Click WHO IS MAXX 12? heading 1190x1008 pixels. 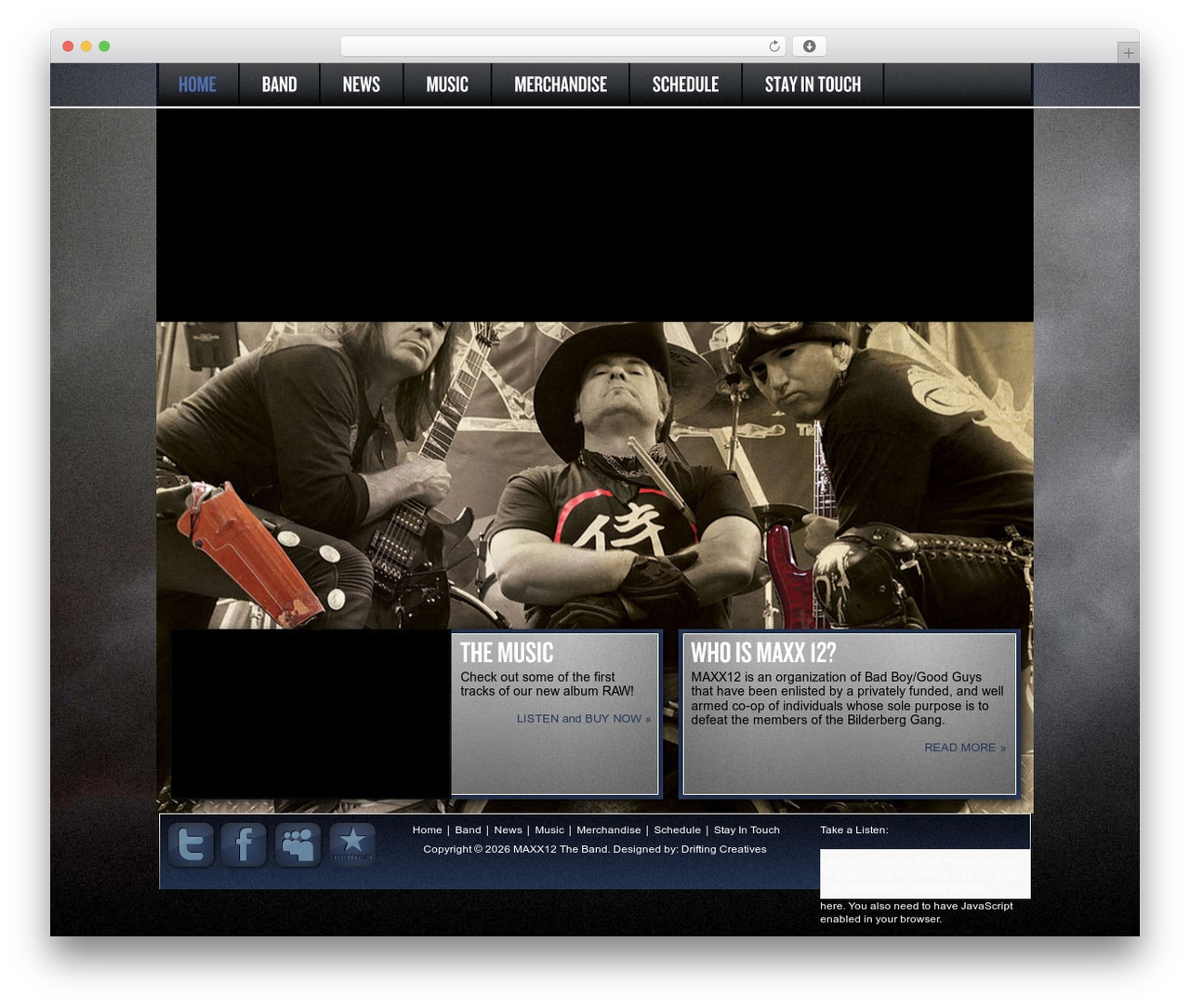[763, 653]
